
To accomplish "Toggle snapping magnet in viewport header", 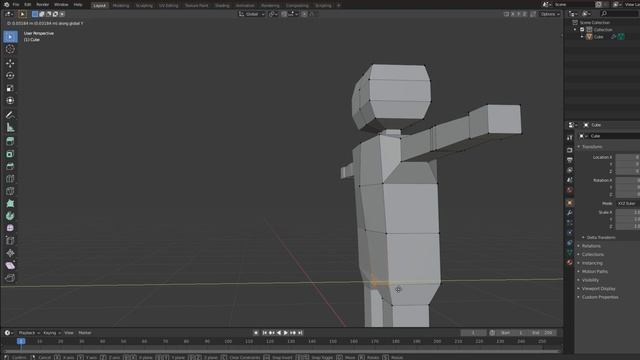I will click(x=284, y=14).
